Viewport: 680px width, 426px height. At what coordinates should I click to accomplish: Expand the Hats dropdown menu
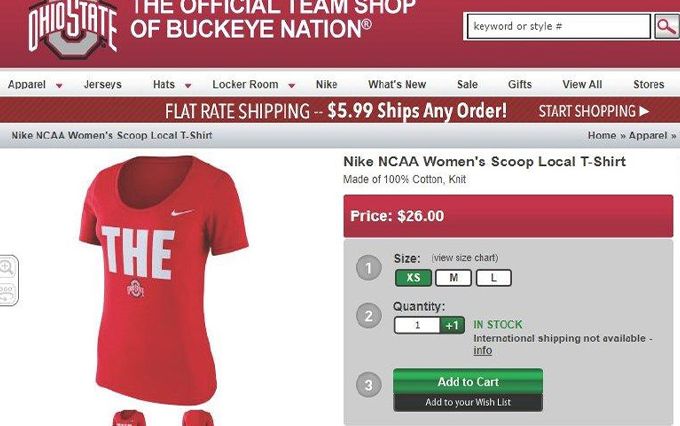(x=172, y=85)
